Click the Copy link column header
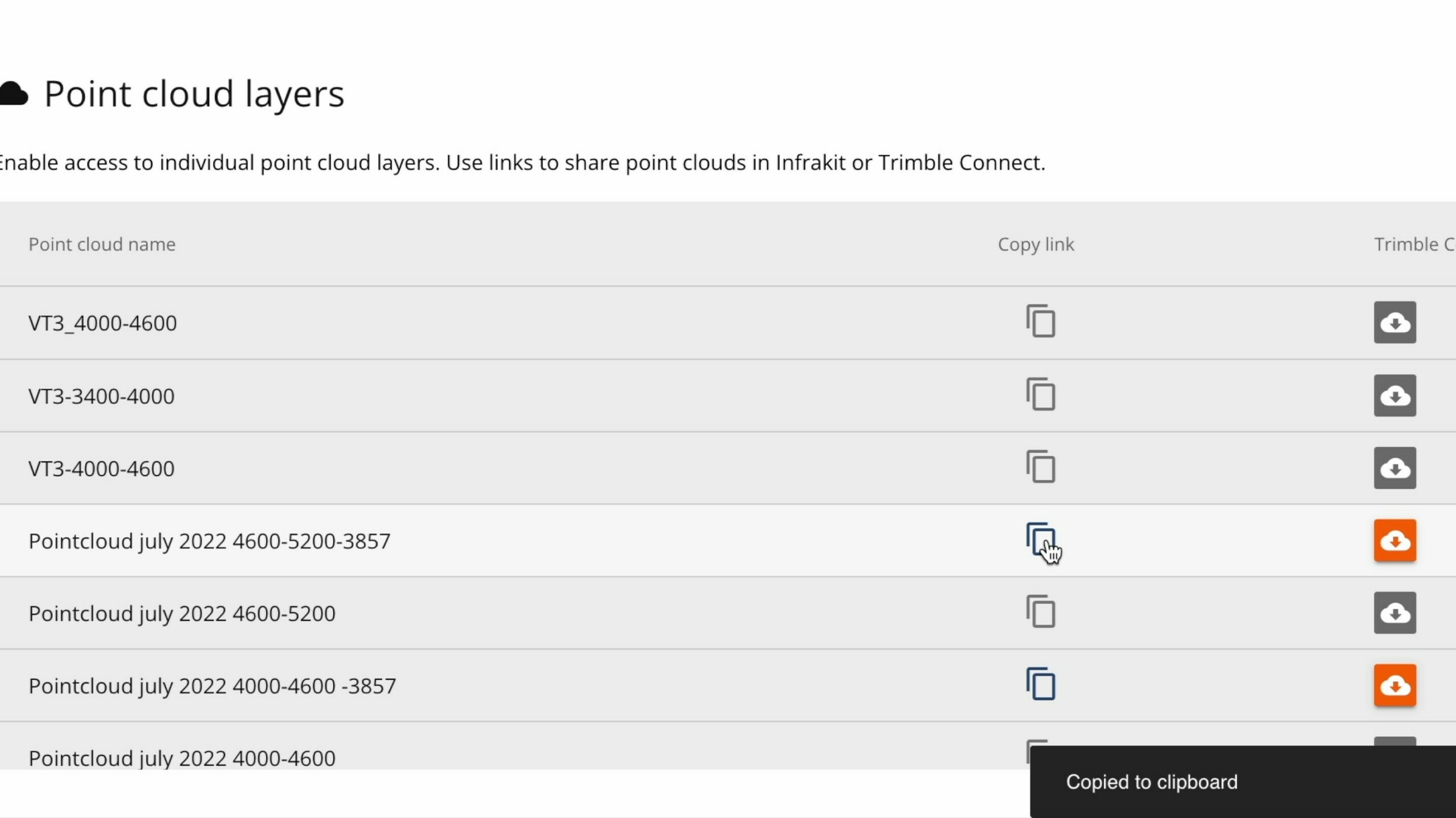 tap(1036, 245)
